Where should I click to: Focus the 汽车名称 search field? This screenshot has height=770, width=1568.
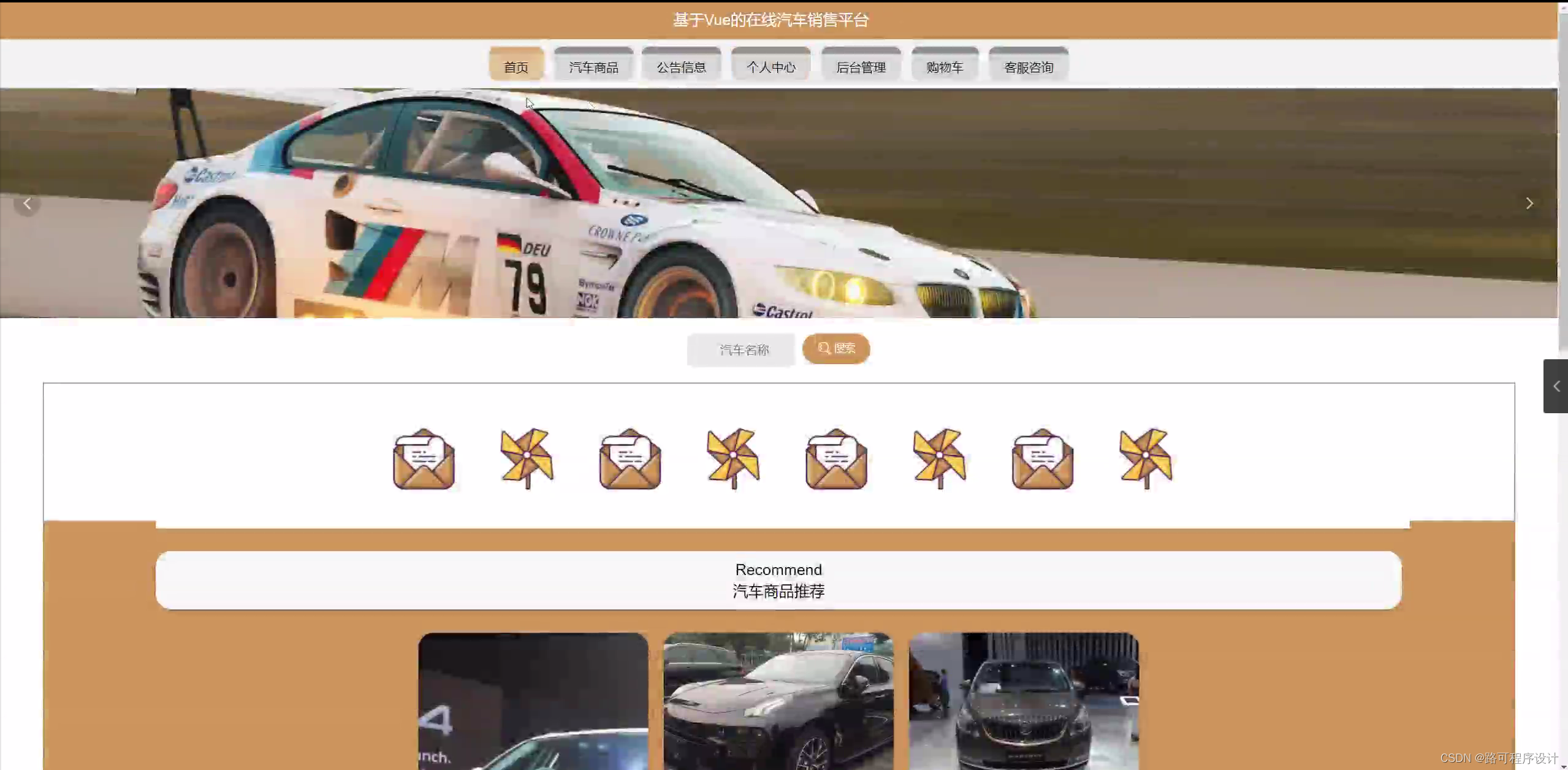point(740,349)
